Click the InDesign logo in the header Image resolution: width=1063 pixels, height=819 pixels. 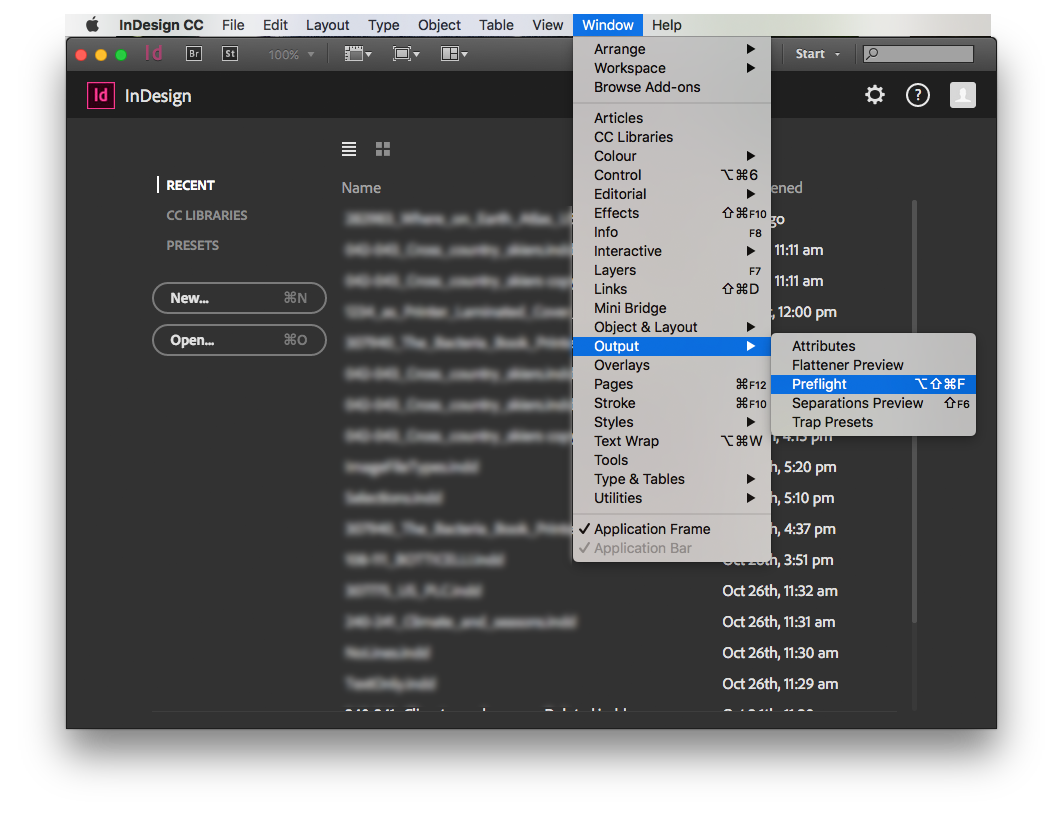100,96
